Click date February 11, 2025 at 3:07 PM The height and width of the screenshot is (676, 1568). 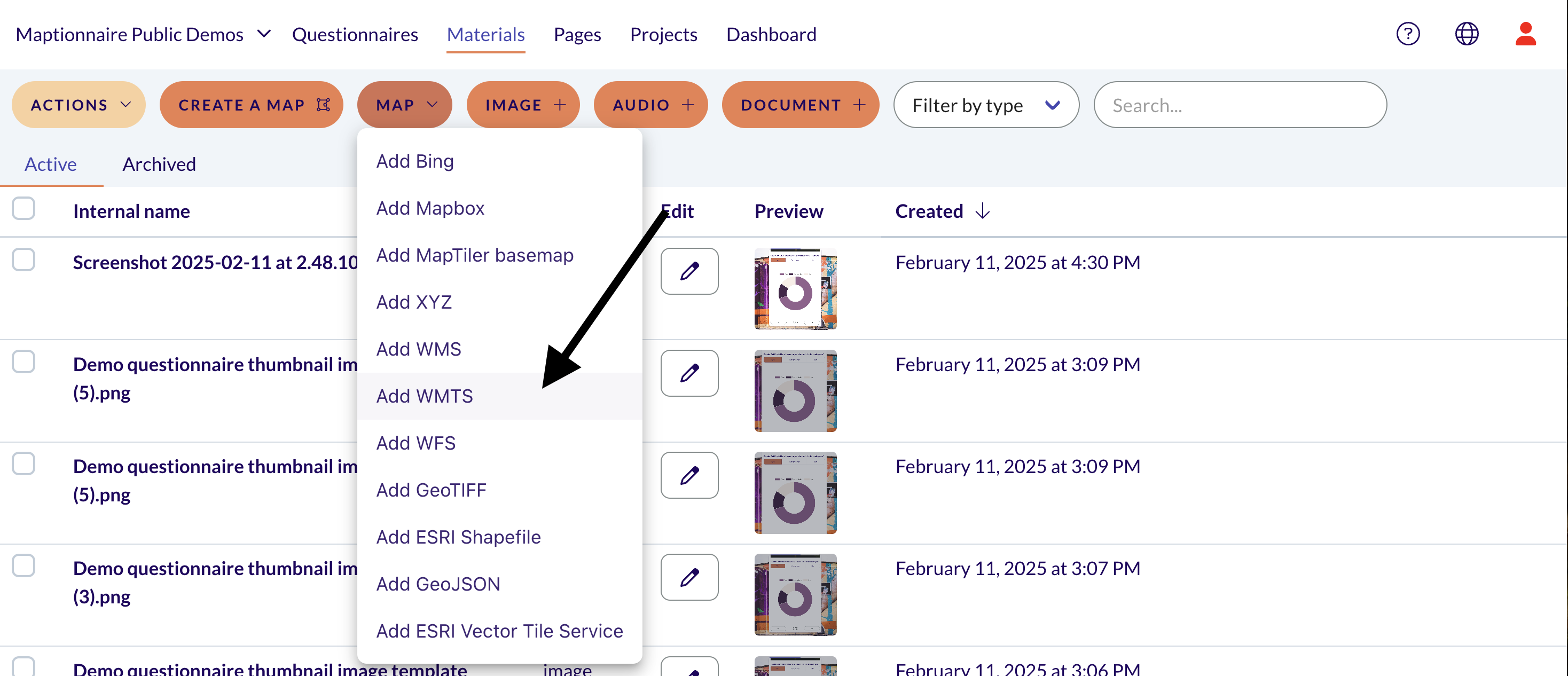pyautogui.click(x=1018, y=568)
